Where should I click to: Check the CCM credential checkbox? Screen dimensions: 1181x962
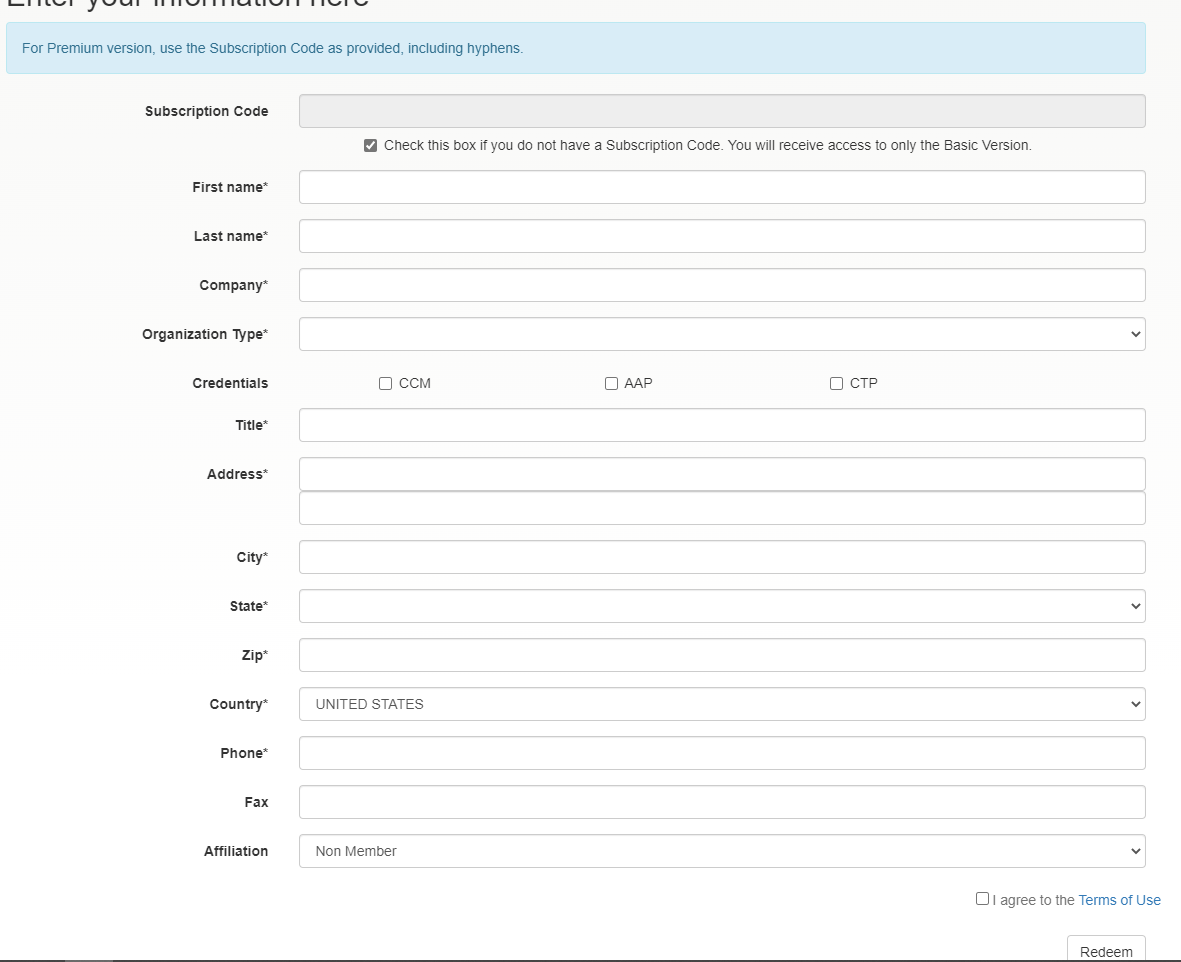(385, 383)
